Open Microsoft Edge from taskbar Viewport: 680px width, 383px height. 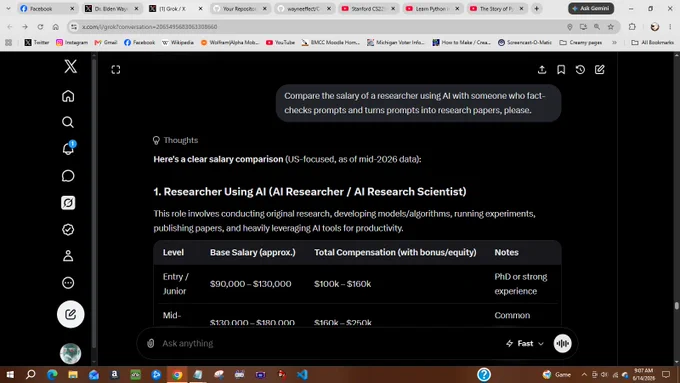52,374
